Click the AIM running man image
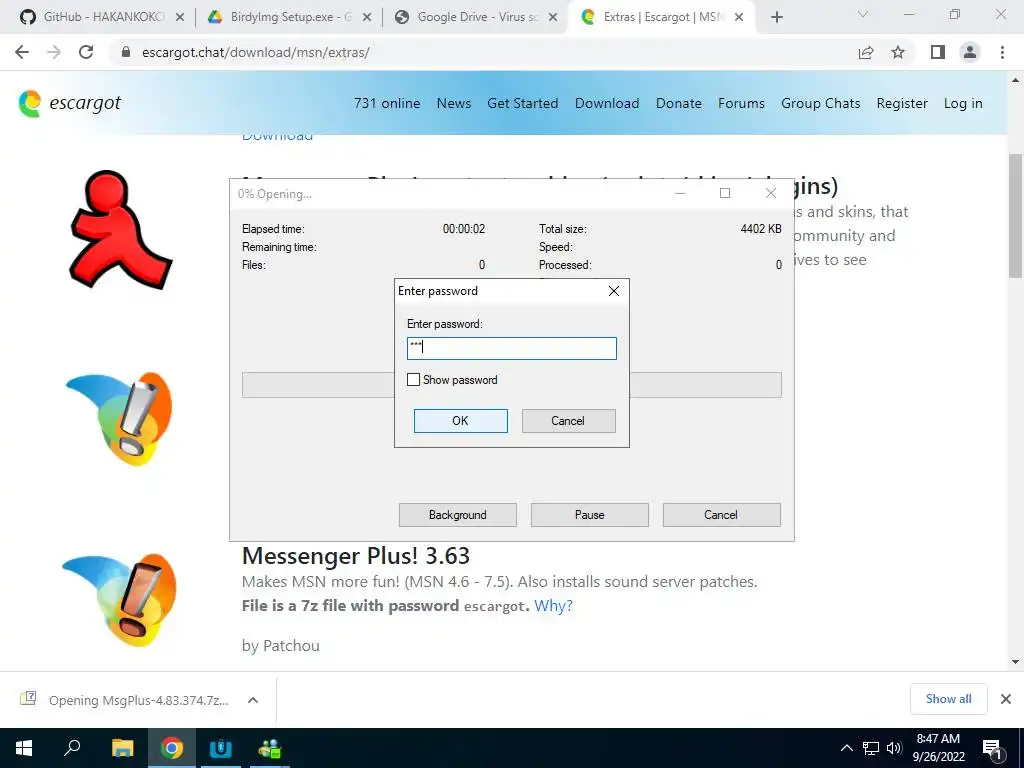This screenshot has width=1024, height=768. [121, 229]
